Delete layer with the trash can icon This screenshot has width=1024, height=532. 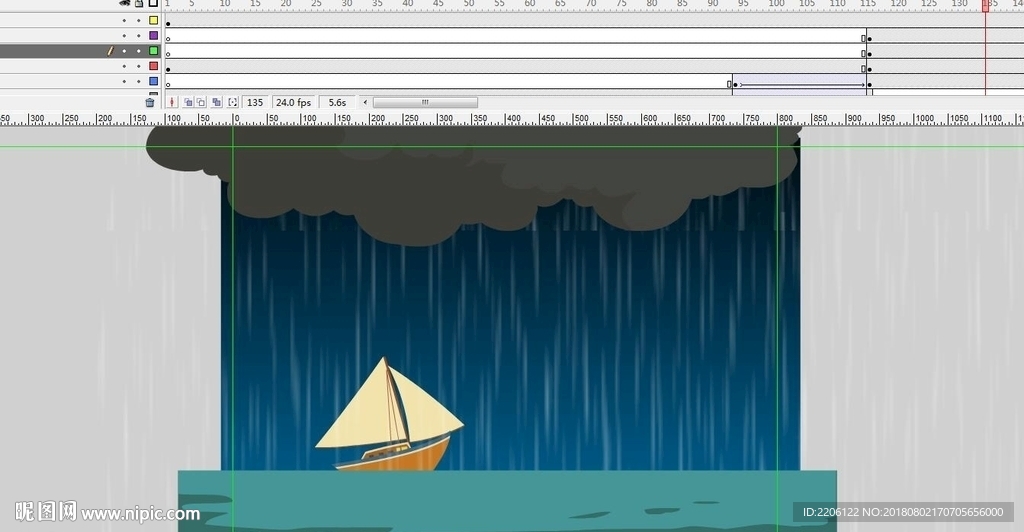[x=150, y=102]
